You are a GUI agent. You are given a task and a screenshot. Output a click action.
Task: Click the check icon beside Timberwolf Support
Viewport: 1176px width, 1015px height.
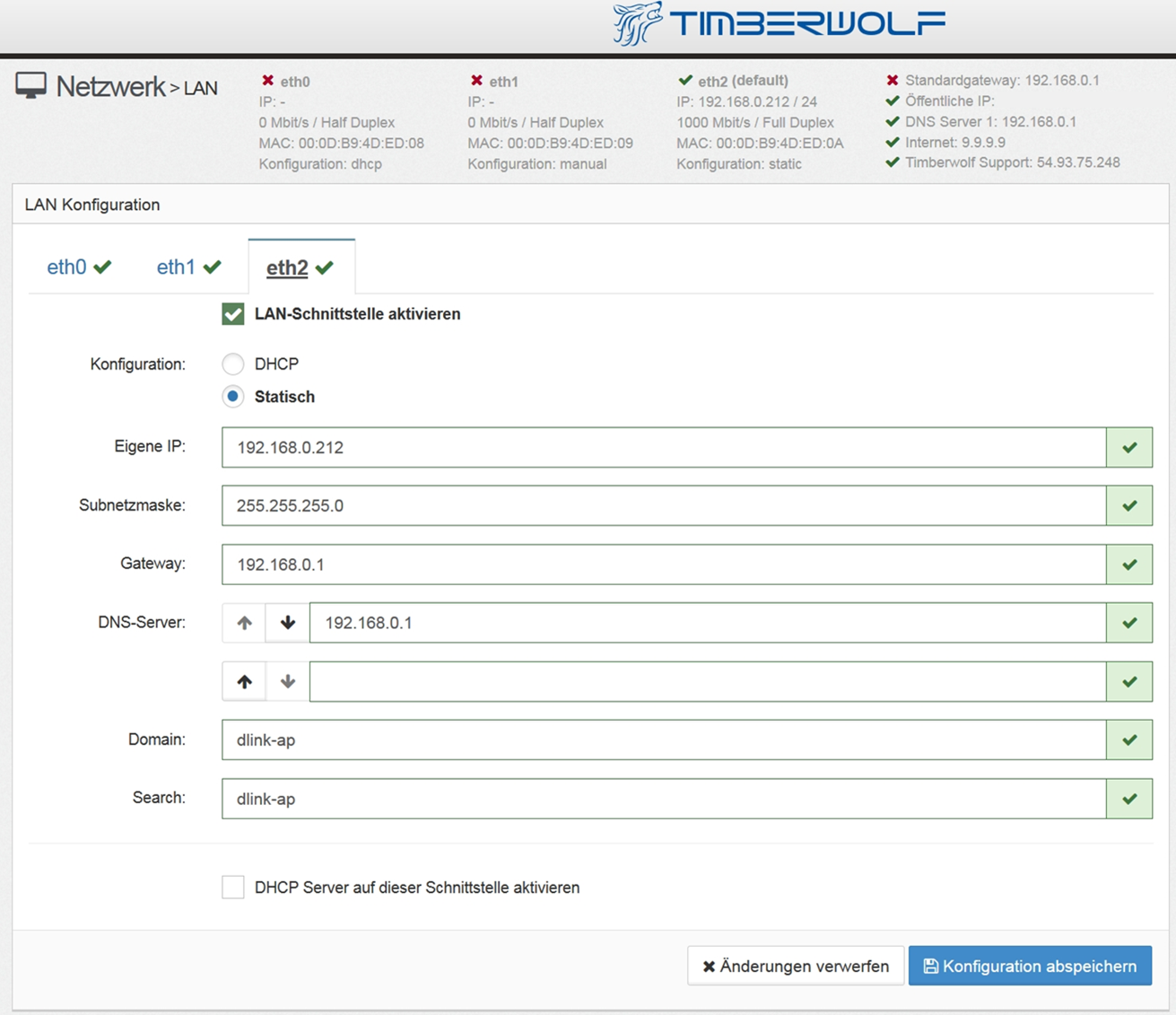click(893, 162)
